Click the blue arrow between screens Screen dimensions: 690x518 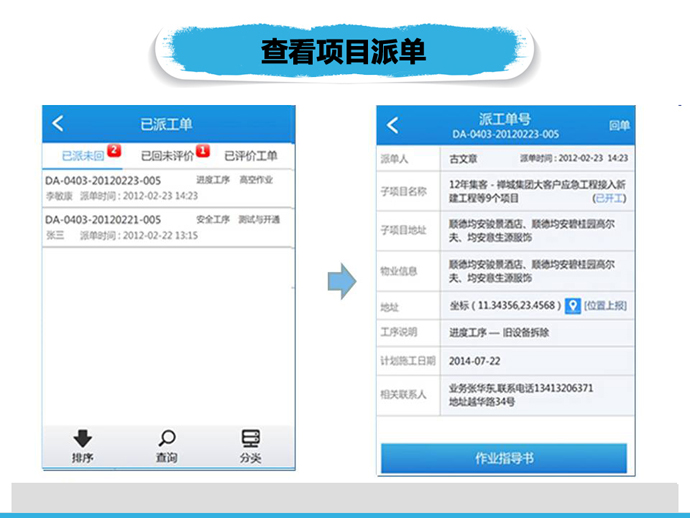coord(342,281)
